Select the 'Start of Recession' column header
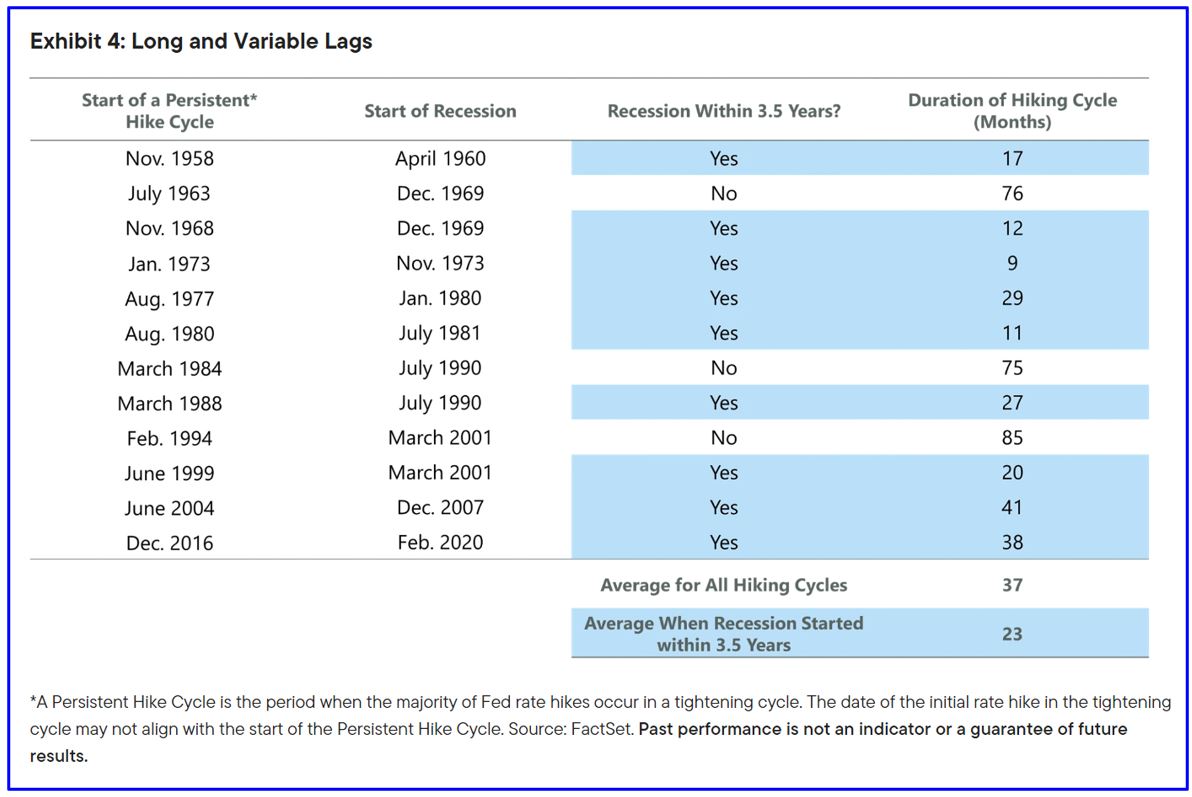Image resolution: width=1192 pixels, height=797 pixels. tap(440, 111)
